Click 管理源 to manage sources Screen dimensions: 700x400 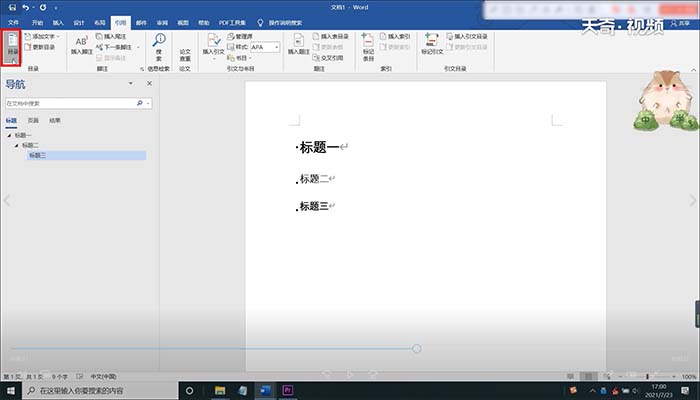pyautogui.click(x=240, y=36)
